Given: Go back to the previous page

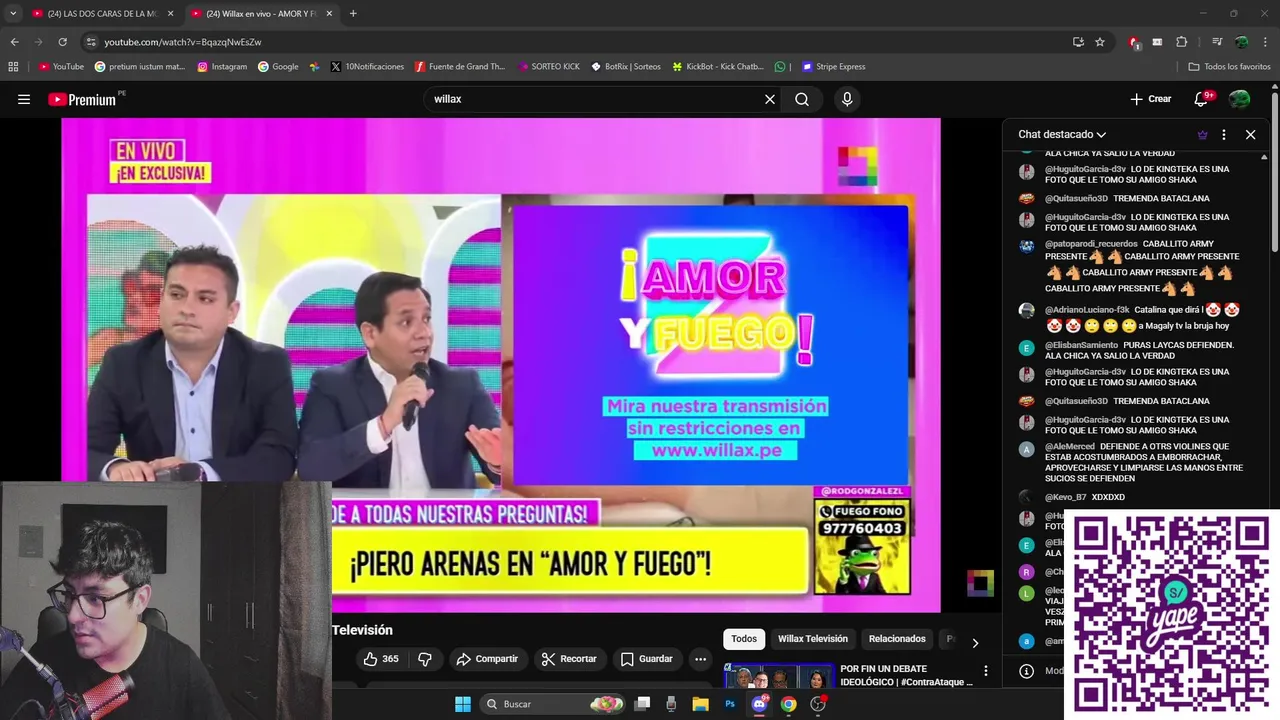Looking at the screenshot, I should [x=14, y=42].
